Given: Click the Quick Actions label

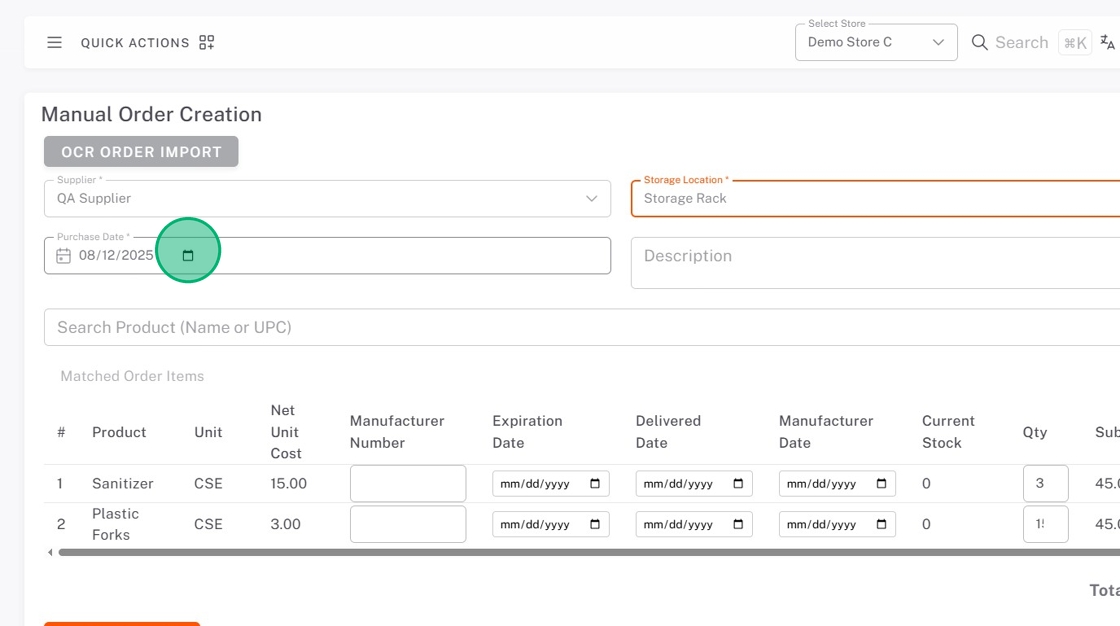Looking at the screenshot, I should (135, 43).
